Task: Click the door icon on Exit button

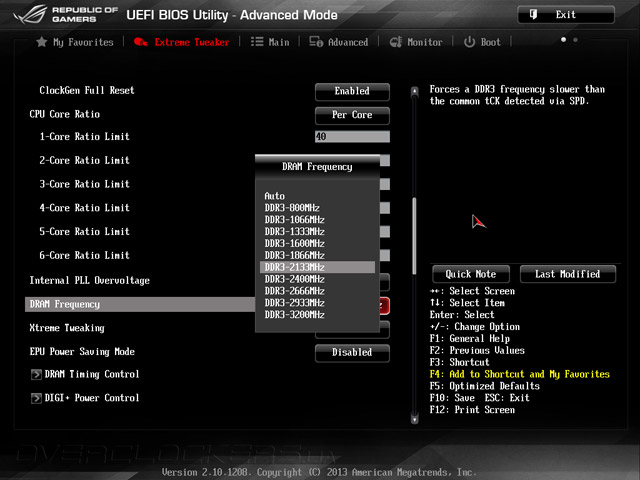Action: point(533,15)
